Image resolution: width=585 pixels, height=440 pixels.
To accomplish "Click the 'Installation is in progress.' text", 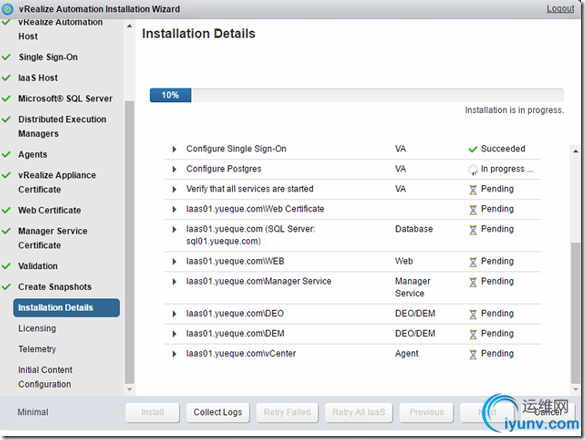I will click(x=514, y=110).
